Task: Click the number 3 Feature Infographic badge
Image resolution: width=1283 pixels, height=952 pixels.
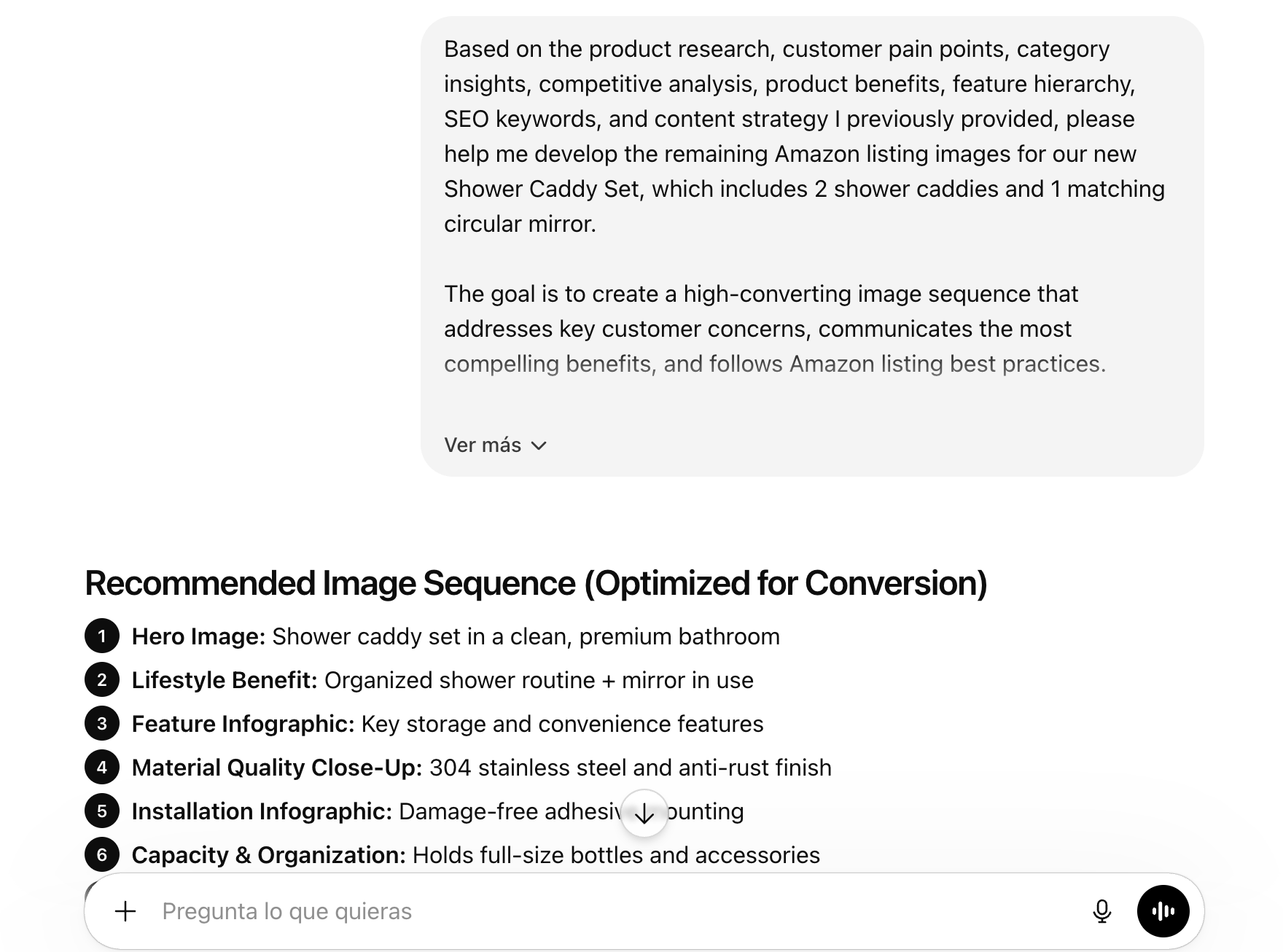Action: [x=102, y=724]
